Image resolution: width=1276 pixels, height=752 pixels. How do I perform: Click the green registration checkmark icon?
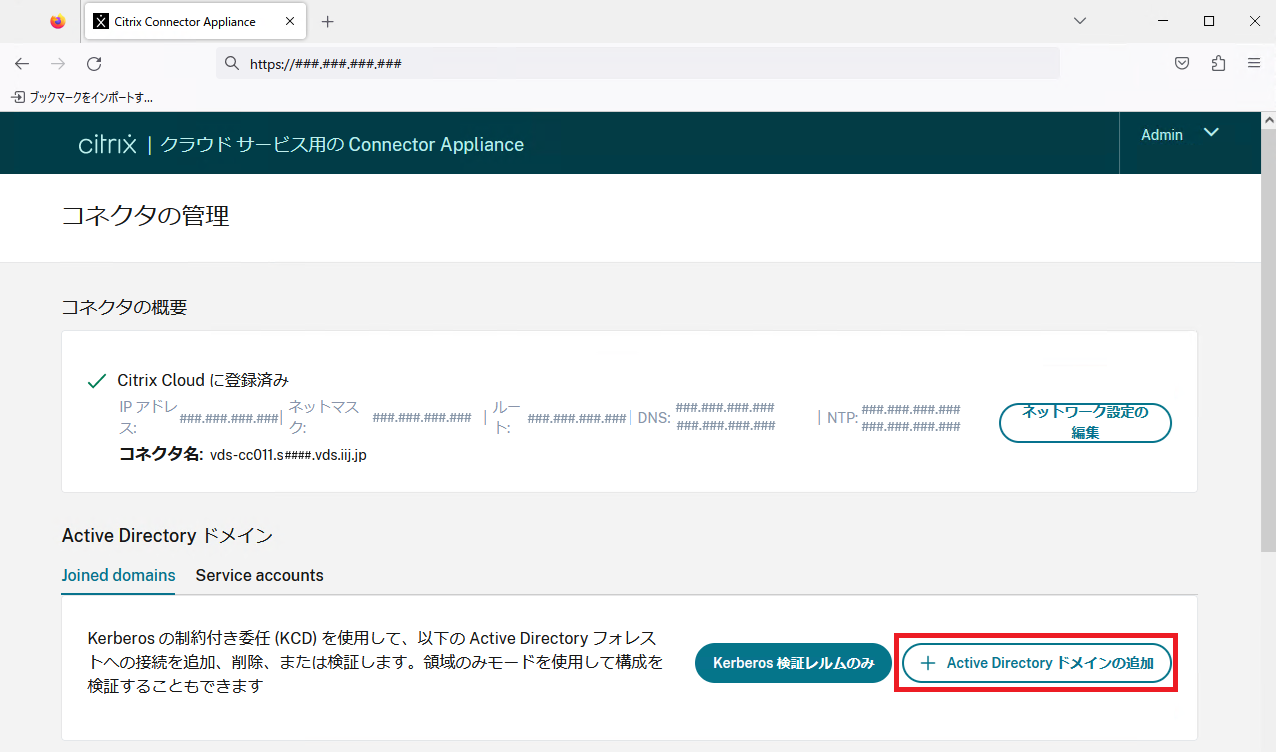(97, 380)
